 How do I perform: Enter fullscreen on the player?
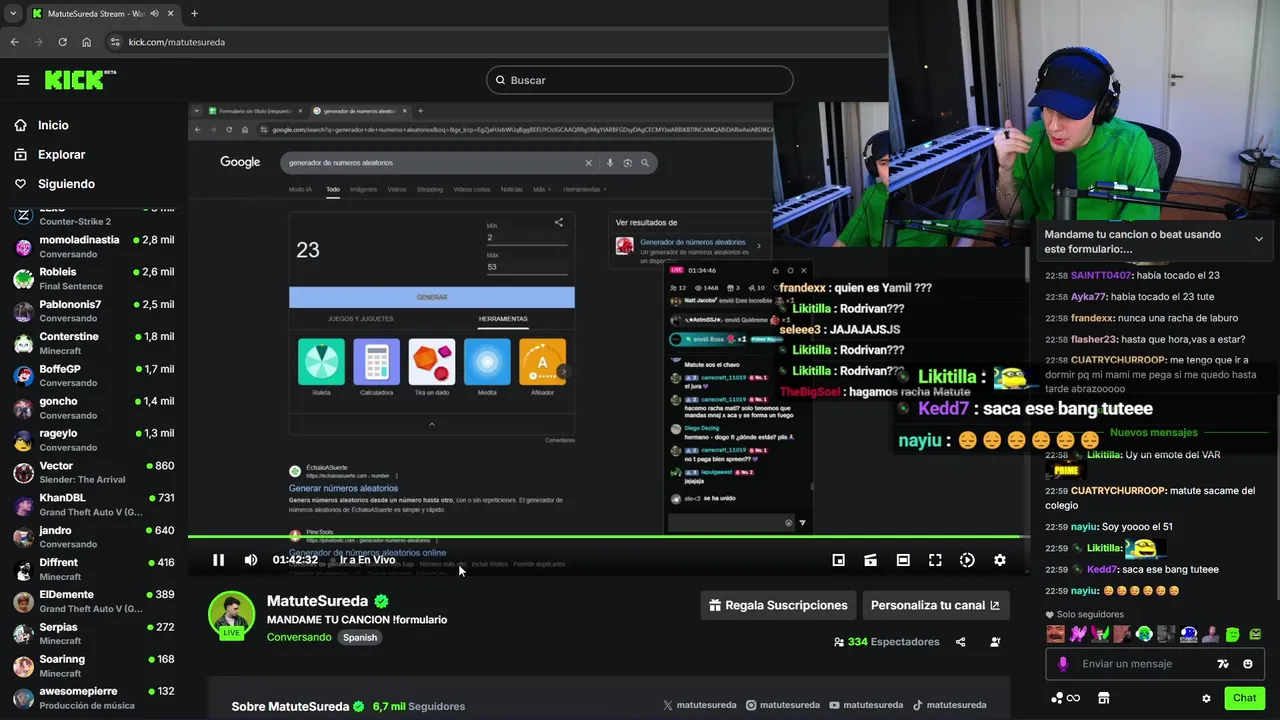pos(935,560)
